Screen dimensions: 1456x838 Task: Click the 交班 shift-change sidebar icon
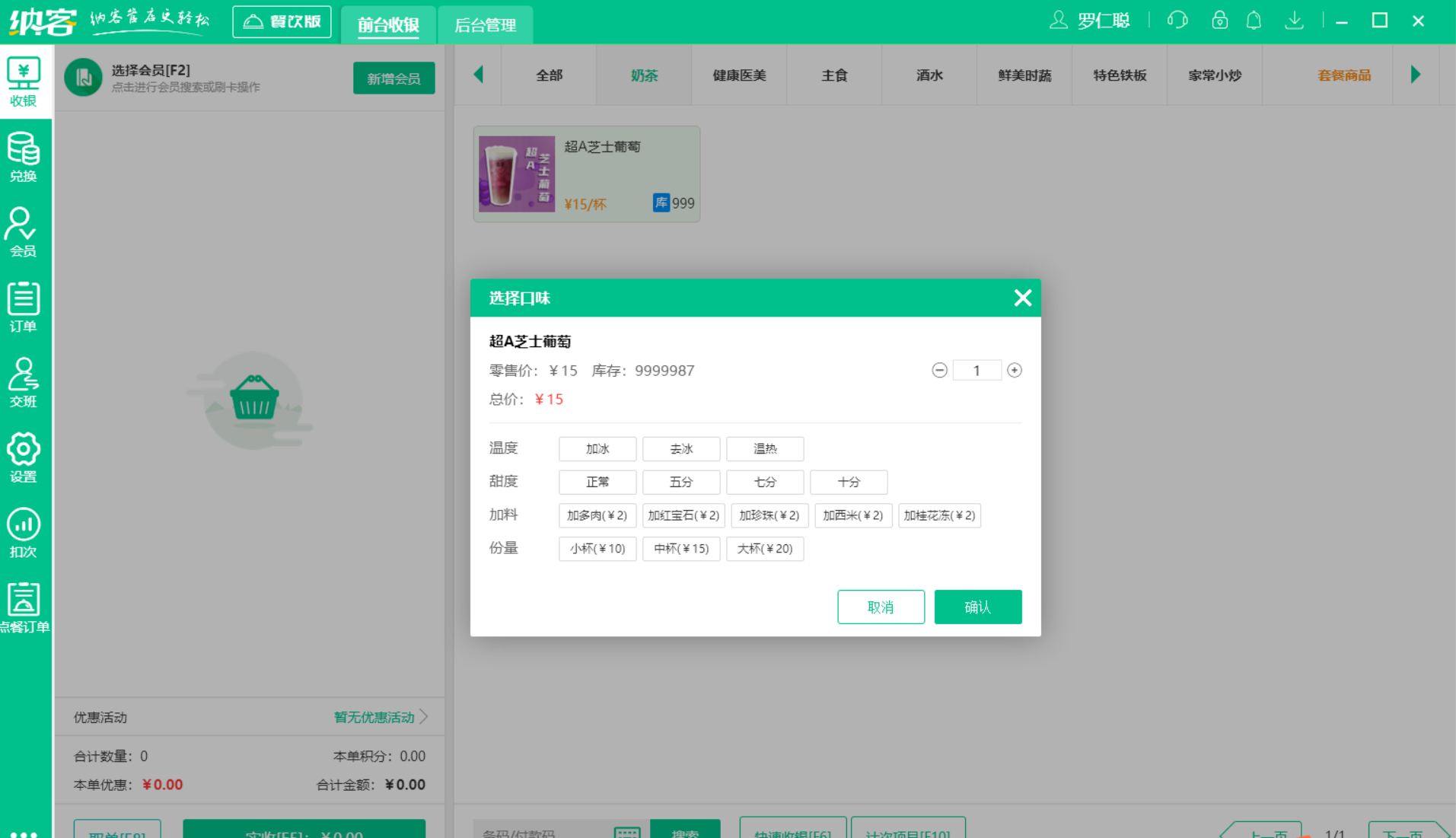click(24, 381)
